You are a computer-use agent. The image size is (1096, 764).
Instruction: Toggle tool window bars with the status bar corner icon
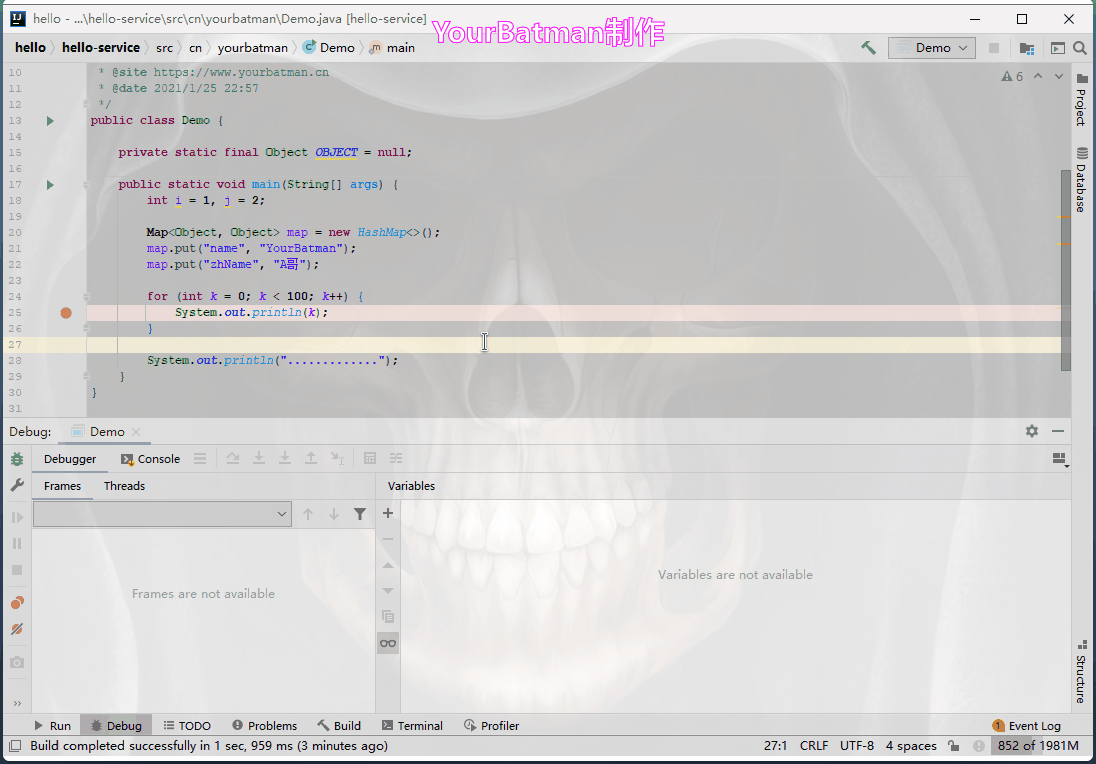[15, 746]
